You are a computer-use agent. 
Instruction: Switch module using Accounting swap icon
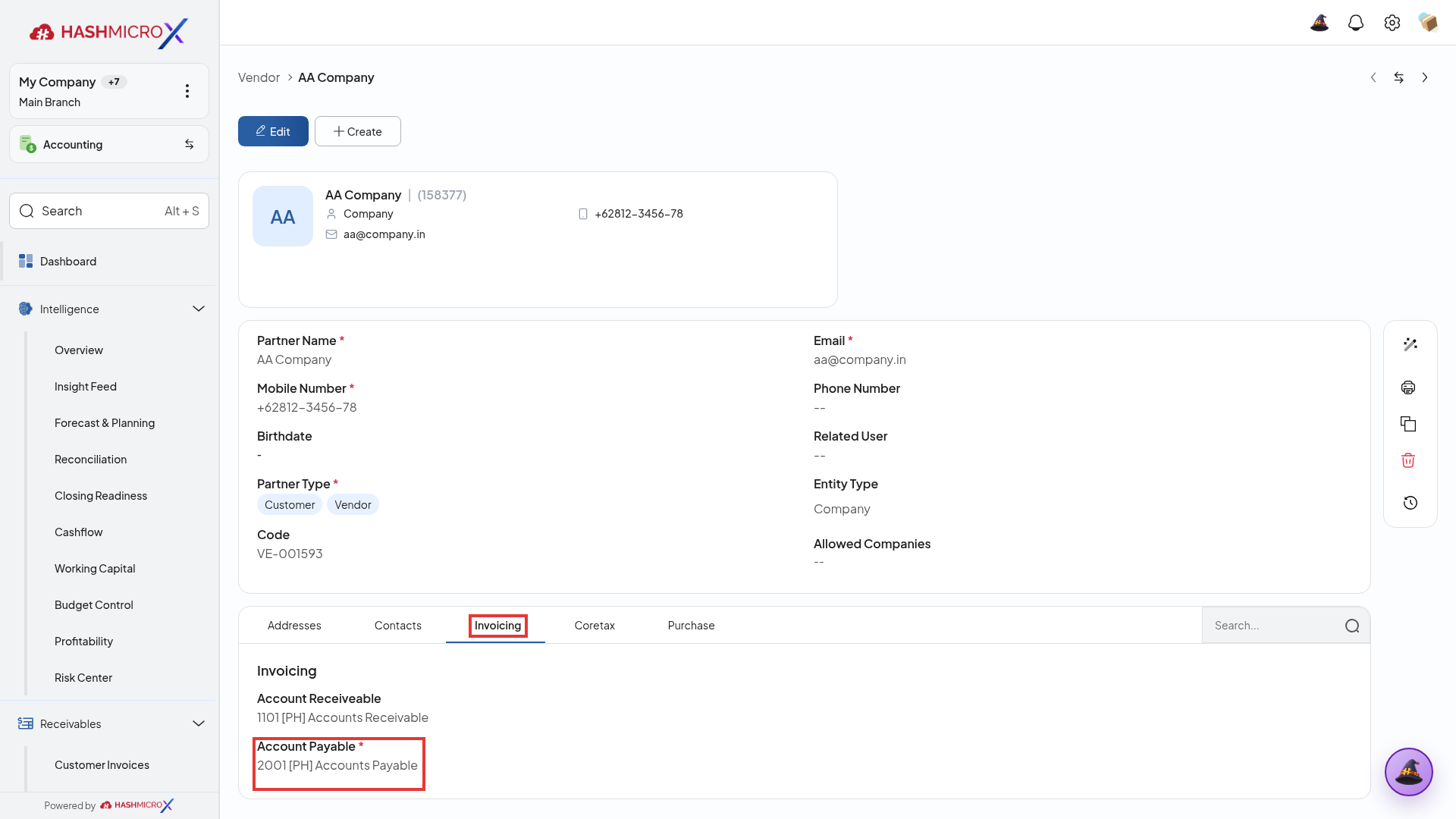click(x=190, y=144)
